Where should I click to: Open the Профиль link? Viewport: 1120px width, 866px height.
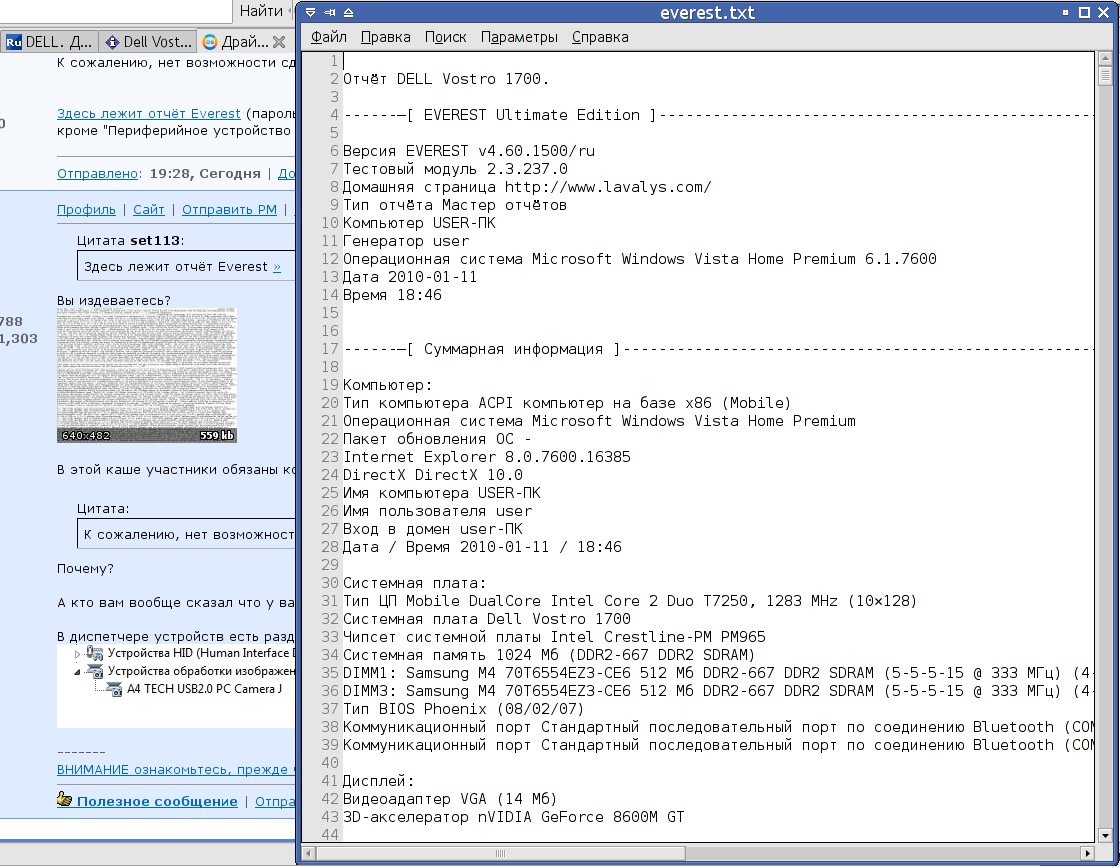[86, 209]
